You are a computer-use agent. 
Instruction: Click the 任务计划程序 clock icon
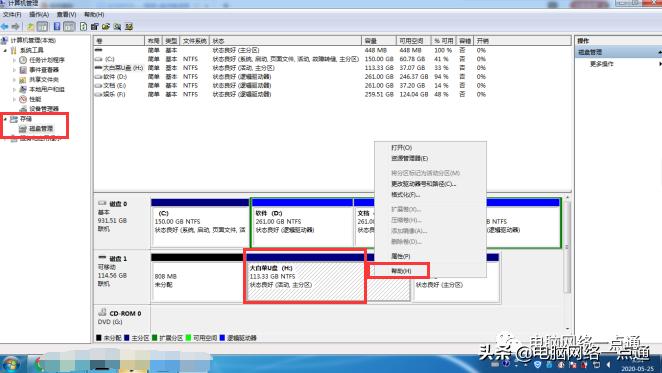pyautogui.click(x=23, y=60)
